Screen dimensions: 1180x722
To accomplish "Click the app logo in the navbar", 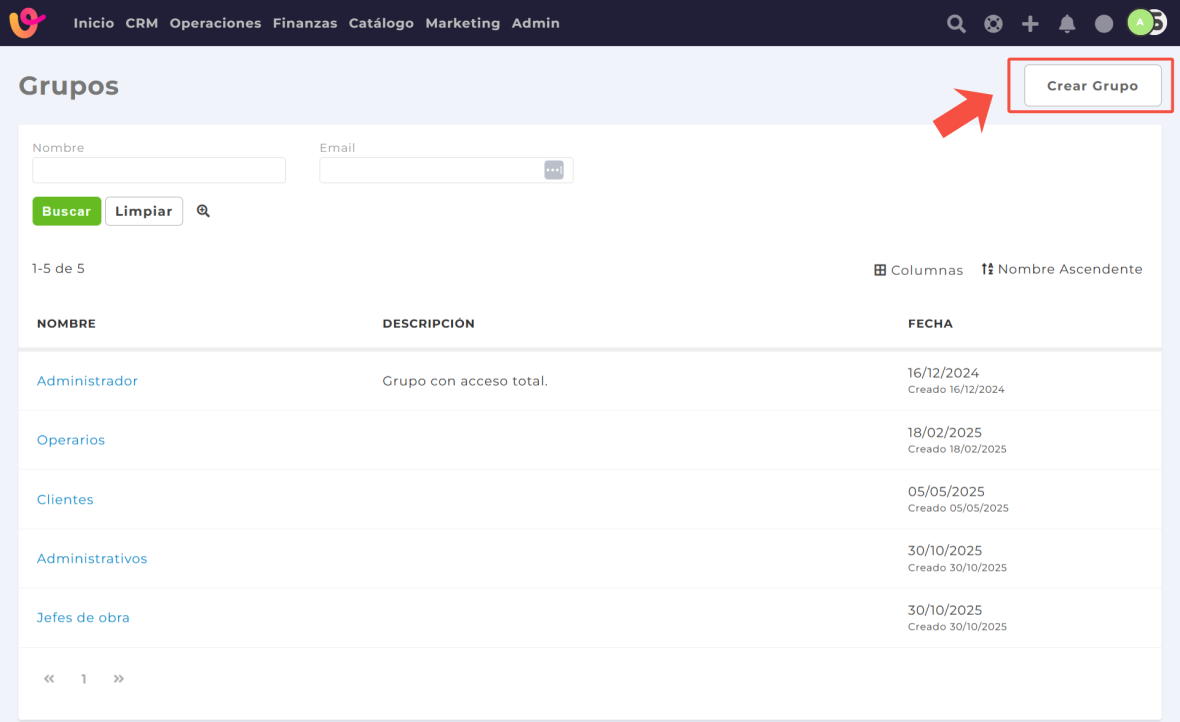I will (27, 22).
